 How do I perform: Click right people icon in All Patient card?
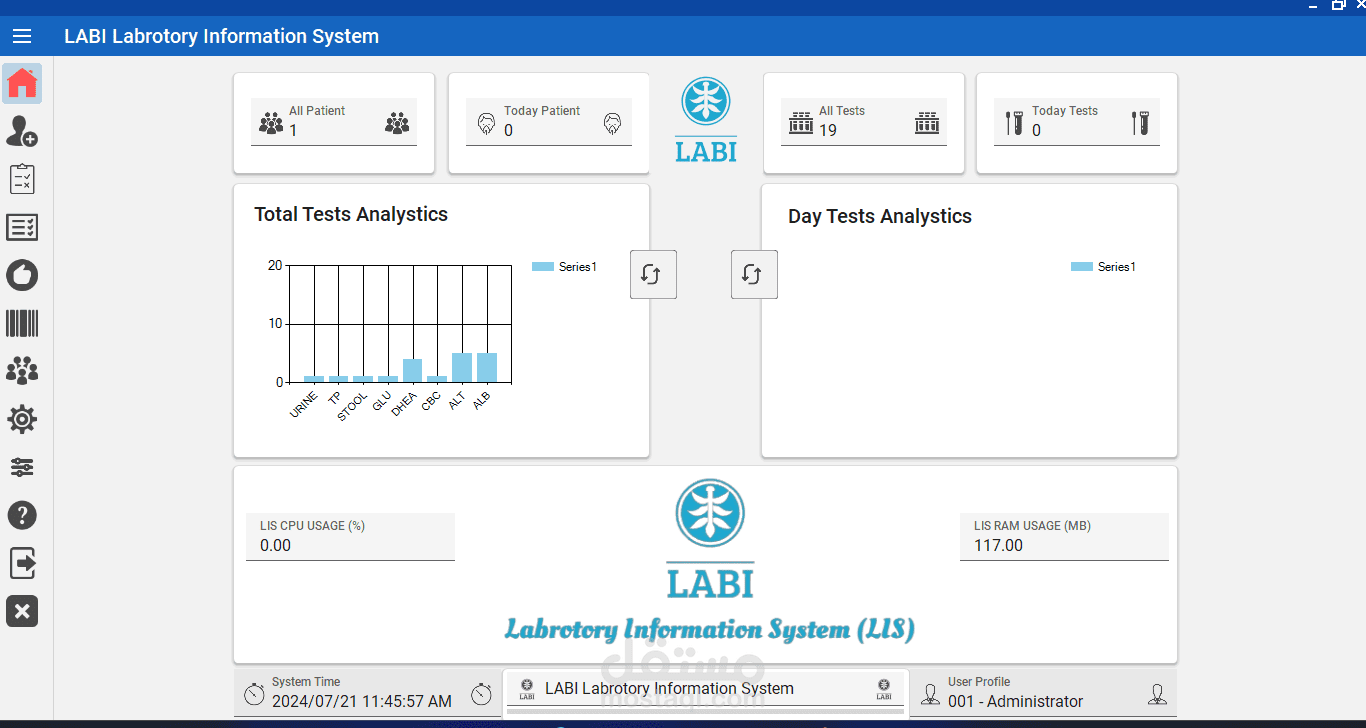tap(397, 124)
